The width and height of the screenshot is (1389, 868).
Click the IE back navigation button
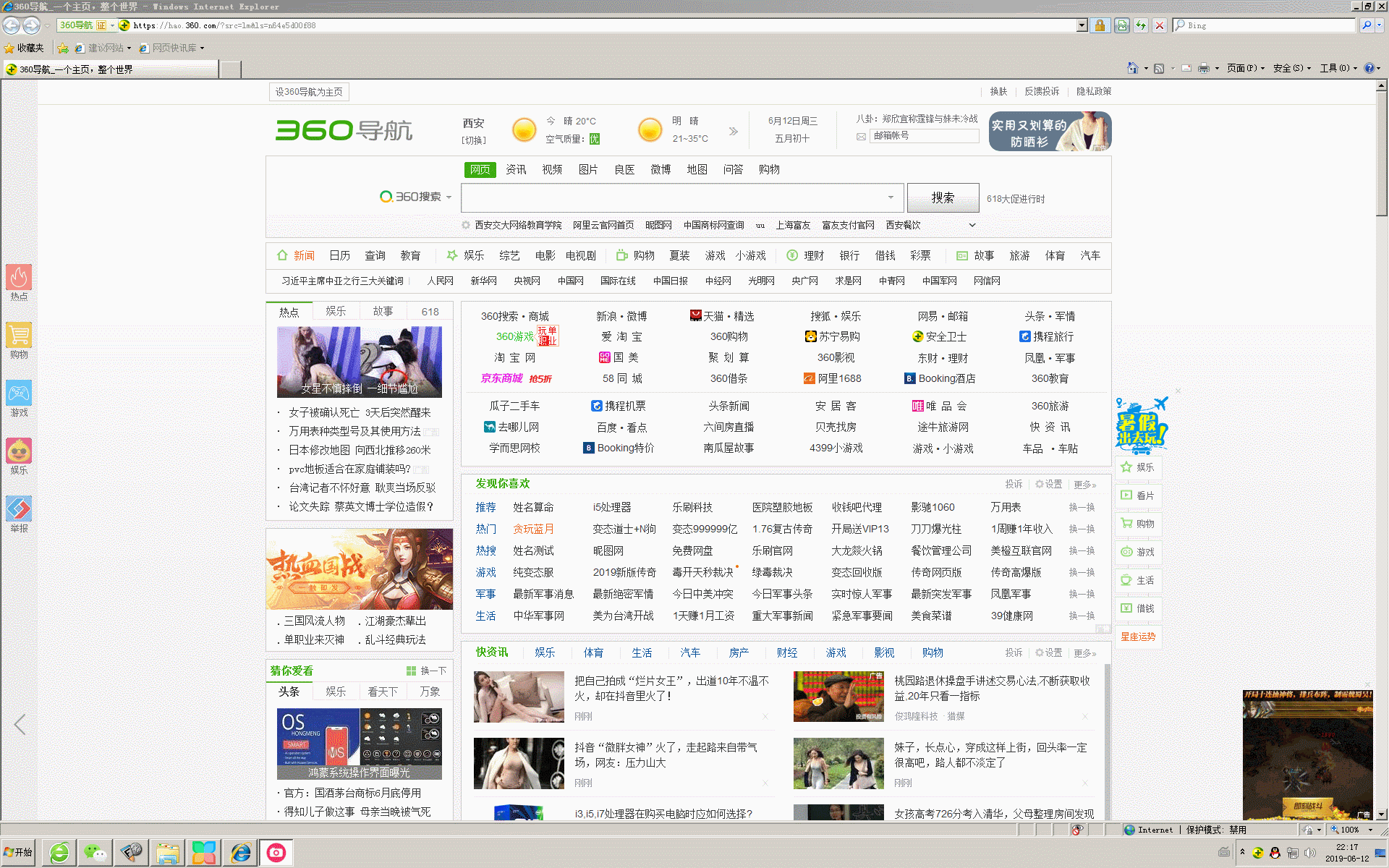point(12,25)
